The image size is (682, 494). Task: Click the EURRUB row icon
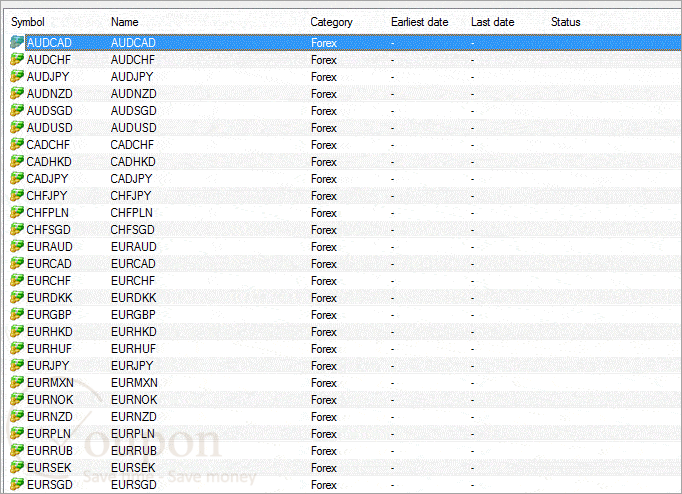pyautogui.click(x=17, y=450)
